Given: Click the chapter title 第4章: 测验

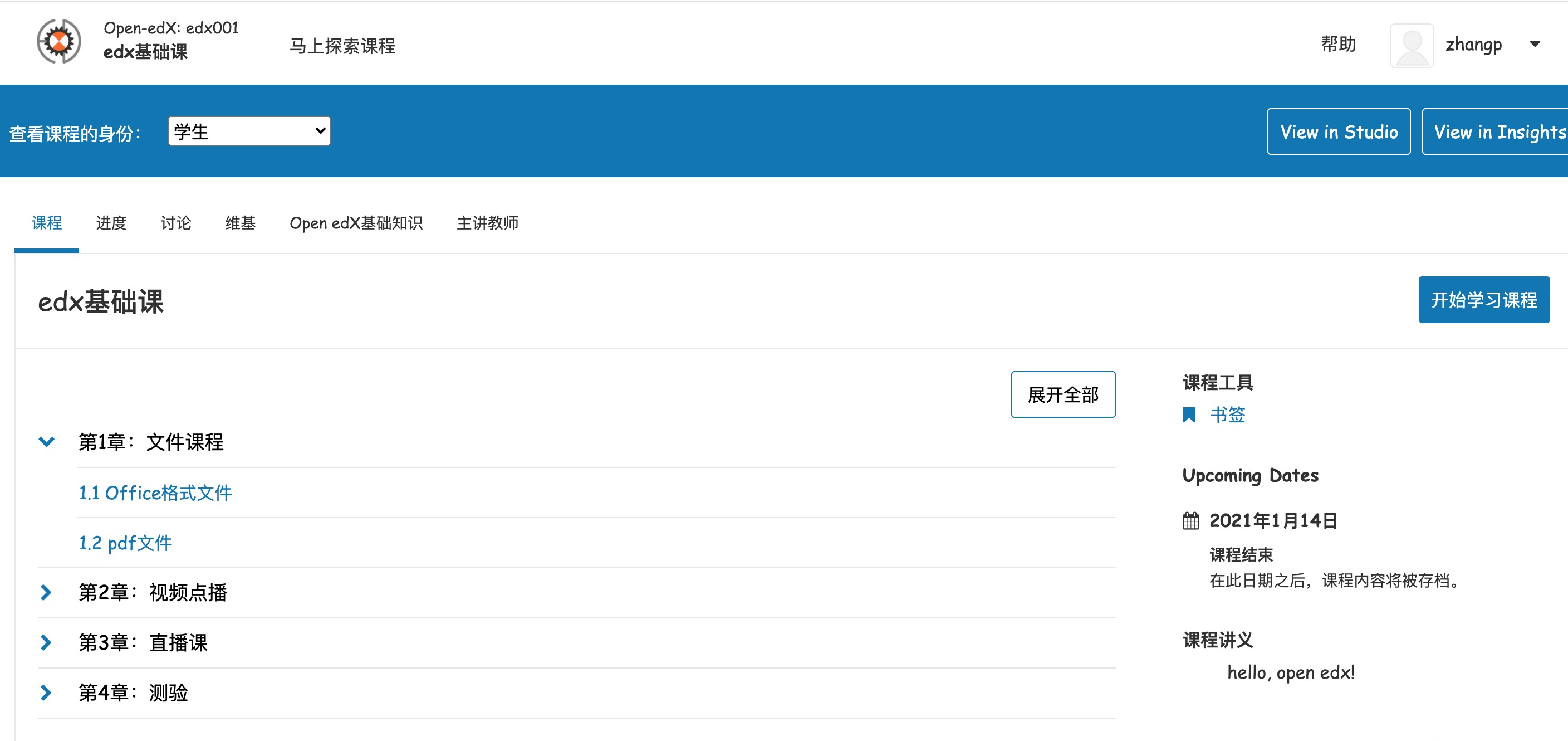Looking at the screenshot, I should (133, 693).
